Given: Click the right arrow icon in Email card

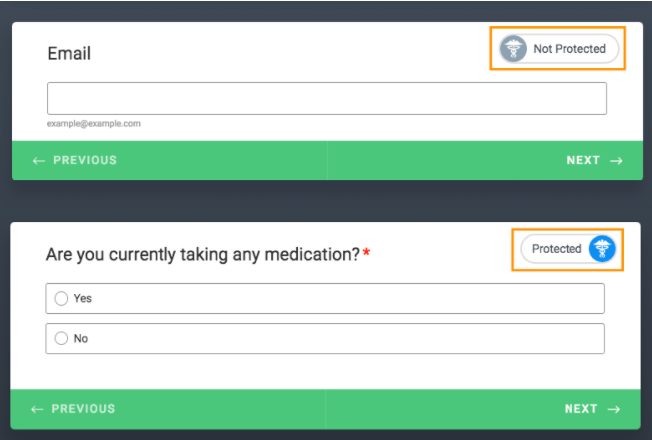Looking at the screenshot, I should tap(616, 160).
